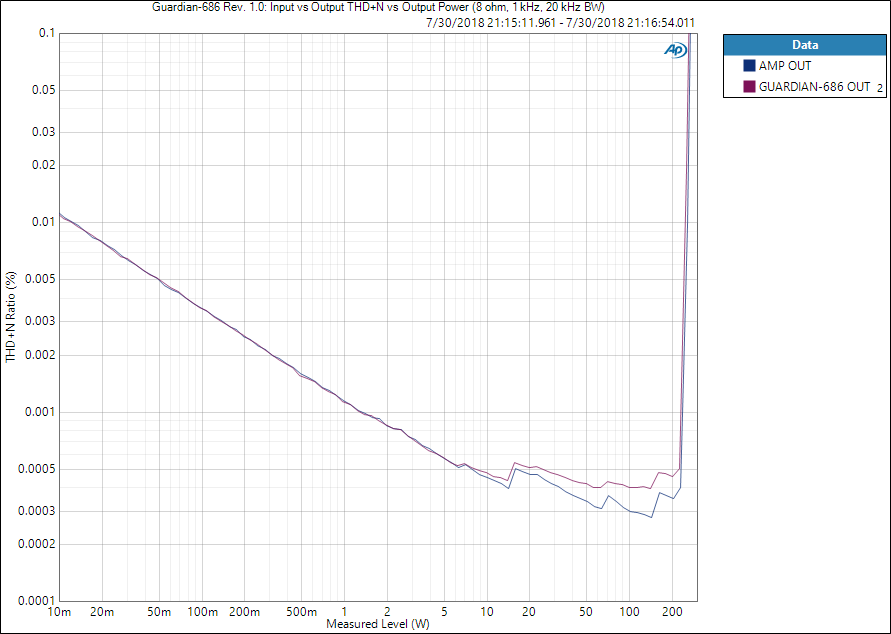The height and width of the screenshot is (634, 891).
Task: Click the 10m tick on the X axis
Action: point(60,612)
